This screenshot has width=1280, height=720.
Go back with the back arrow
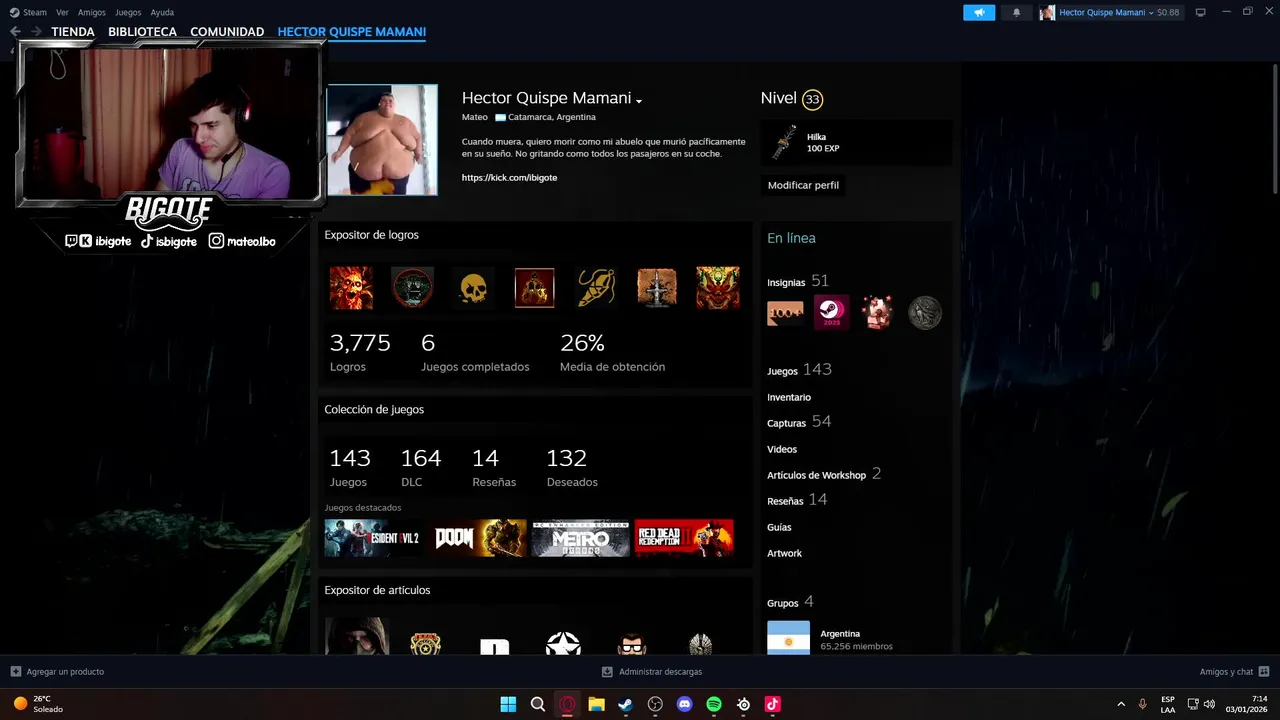click(15, 32)
